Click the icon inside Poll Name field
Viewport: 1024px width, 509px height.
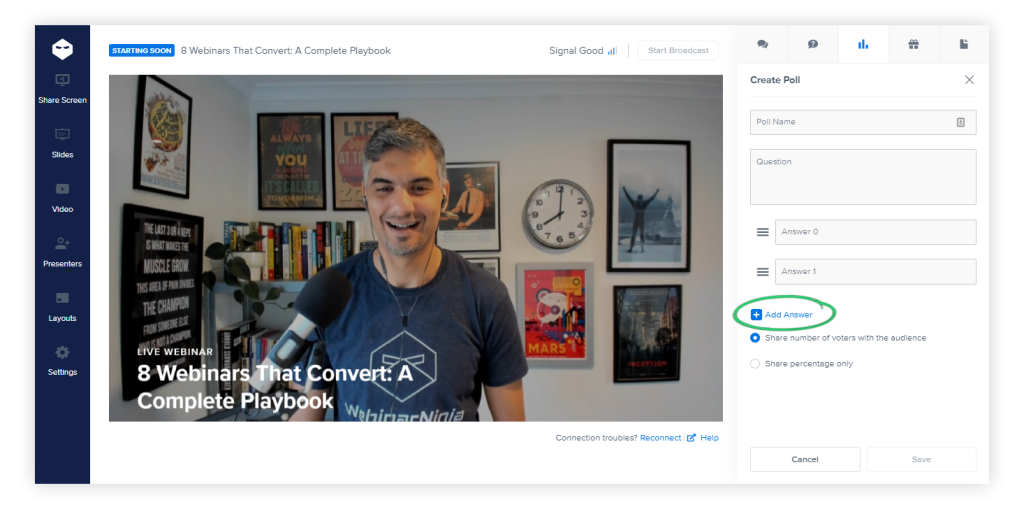point(961,122)
